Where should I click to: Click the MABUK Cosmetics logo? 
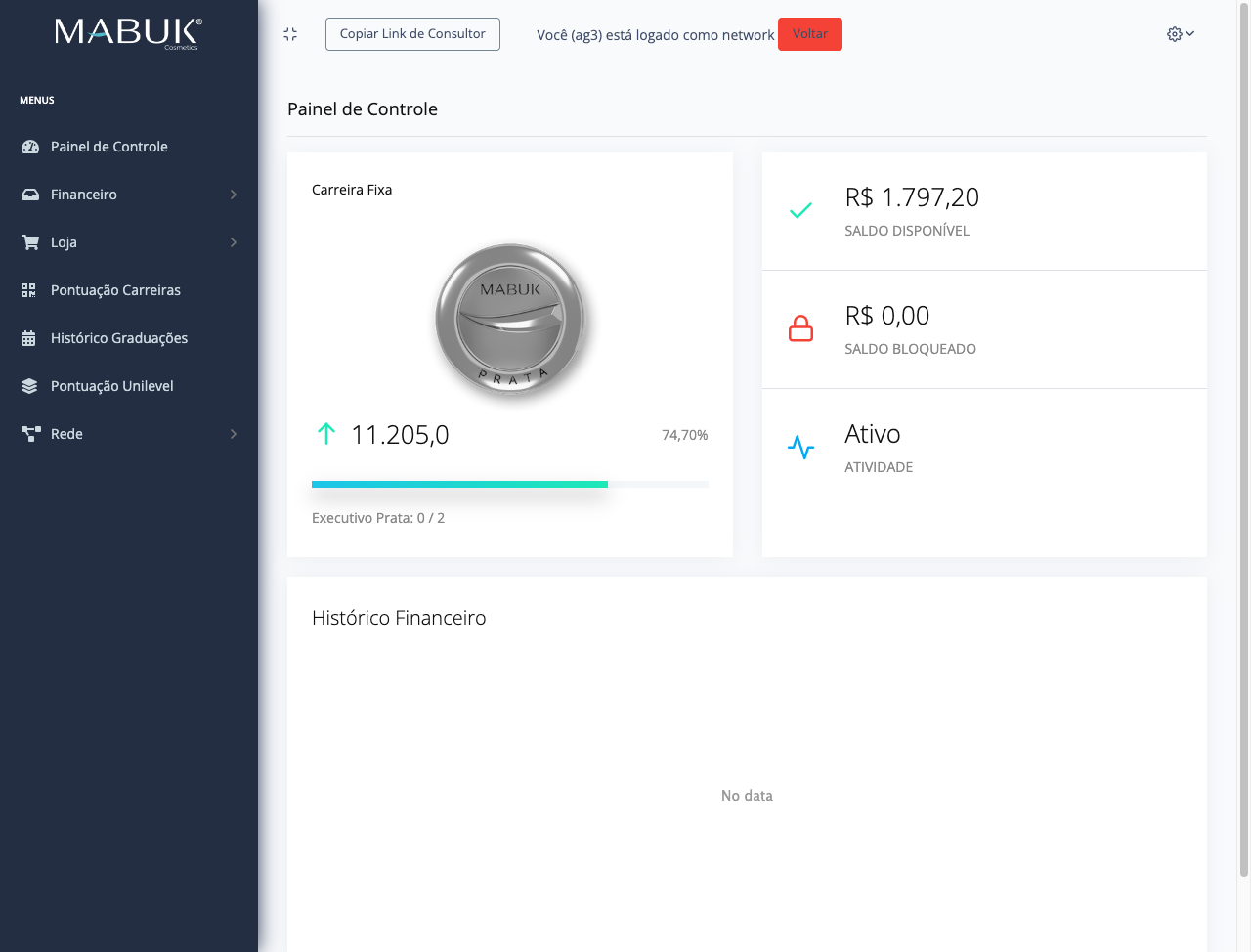tap(128, 33)
